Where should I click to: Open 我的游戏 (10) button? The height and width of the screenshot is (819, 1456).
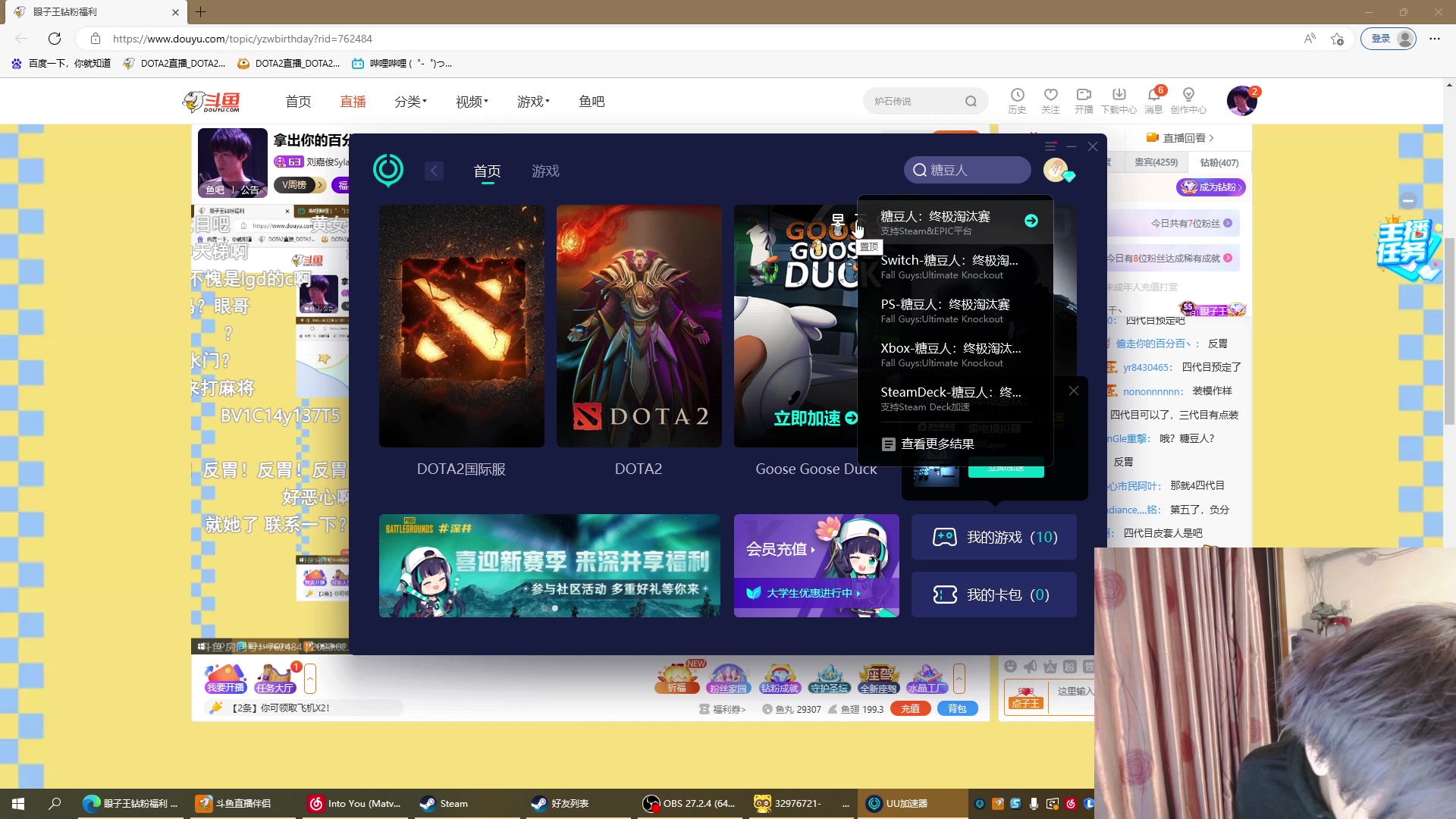(x=993, y=537)
